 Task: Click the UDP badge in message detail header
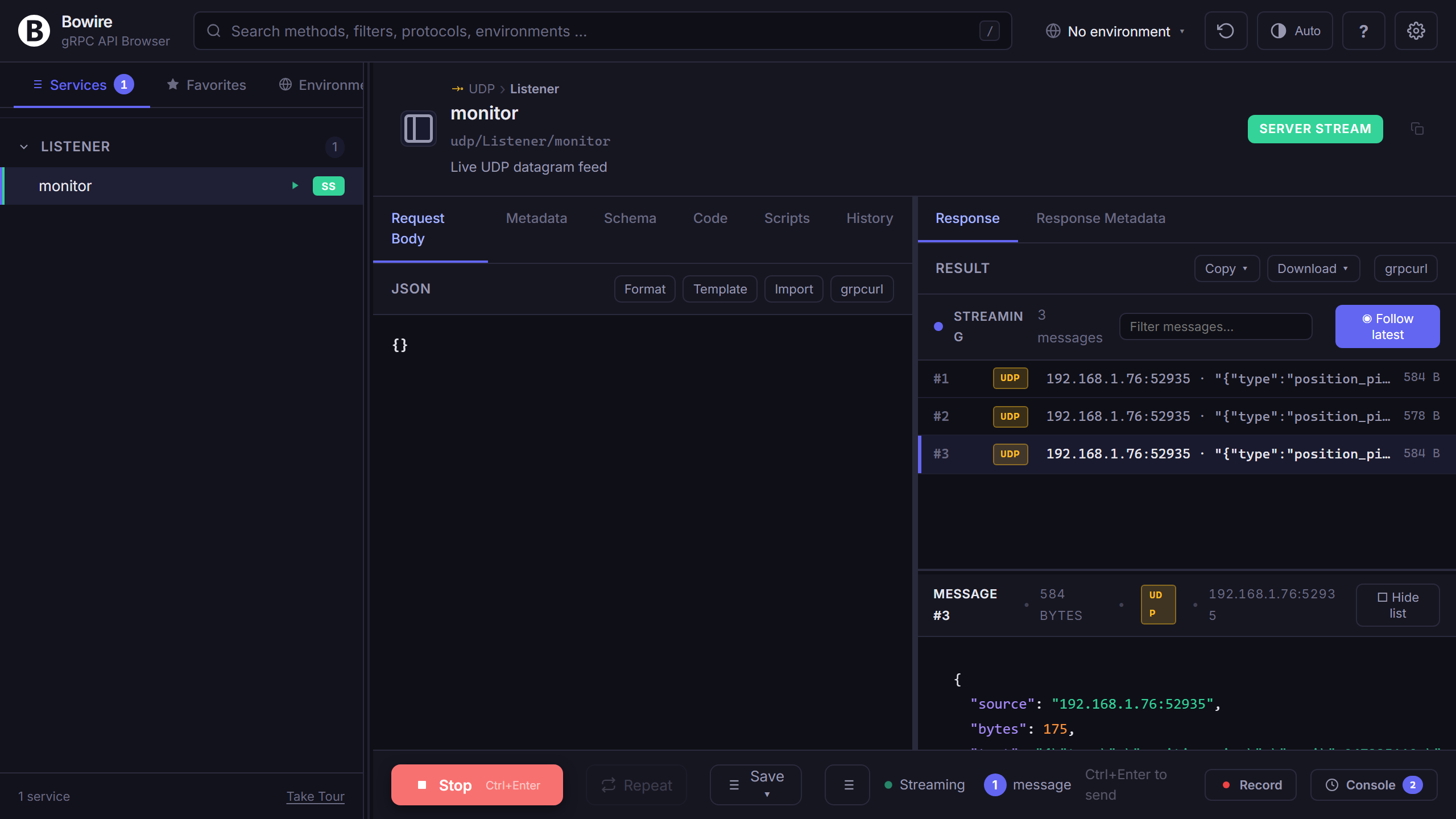(x=1158, y=605)
